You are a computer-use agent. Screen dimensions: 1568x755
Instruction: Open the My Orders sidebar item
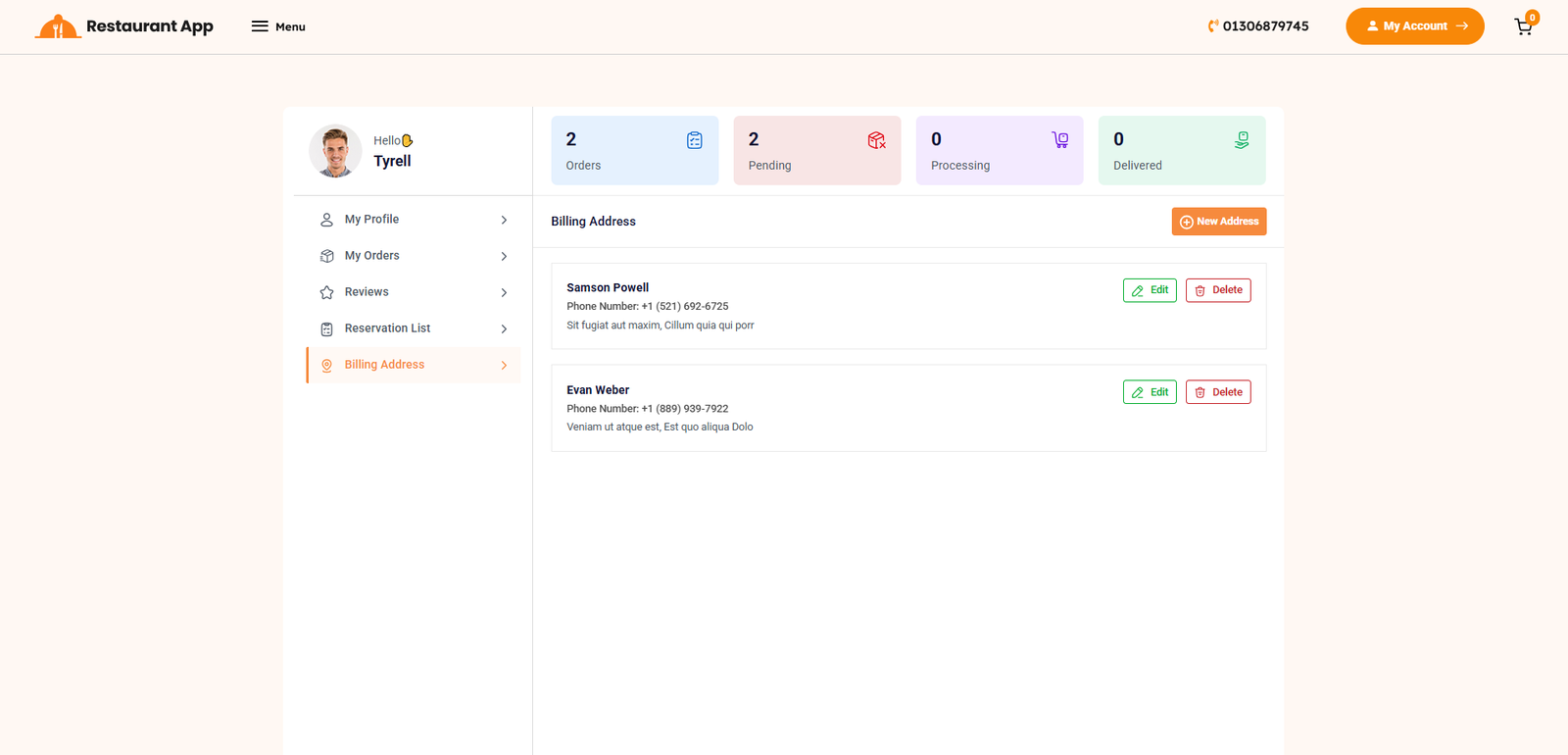pyautogui.click(x=372, y=256)
